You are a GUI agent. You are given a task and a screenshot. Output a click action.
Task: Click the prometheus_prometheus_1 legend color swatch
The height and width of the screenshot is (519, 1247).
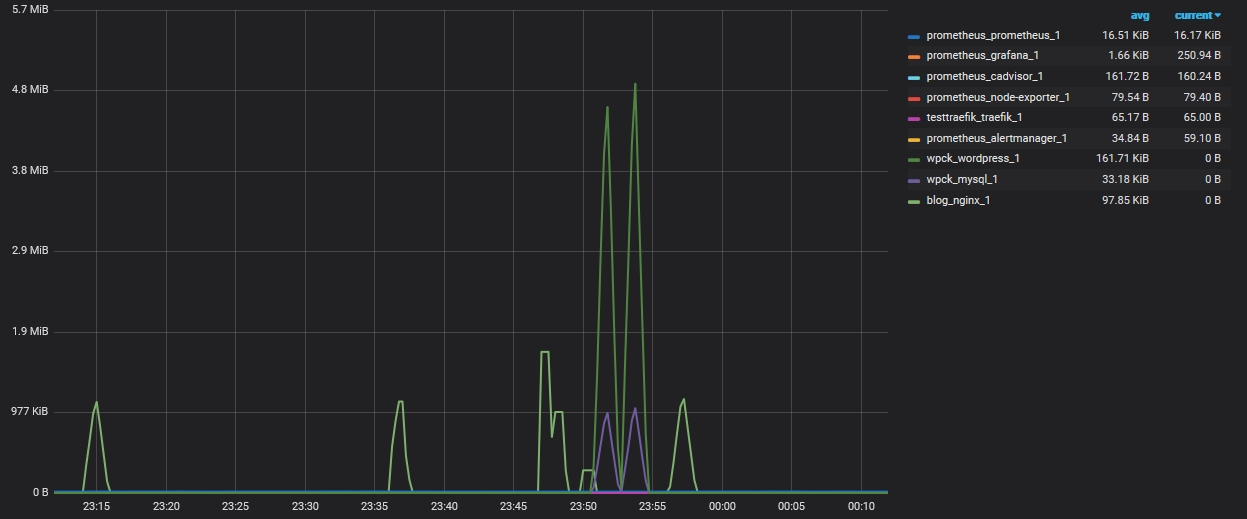click(x=914, y=36)
